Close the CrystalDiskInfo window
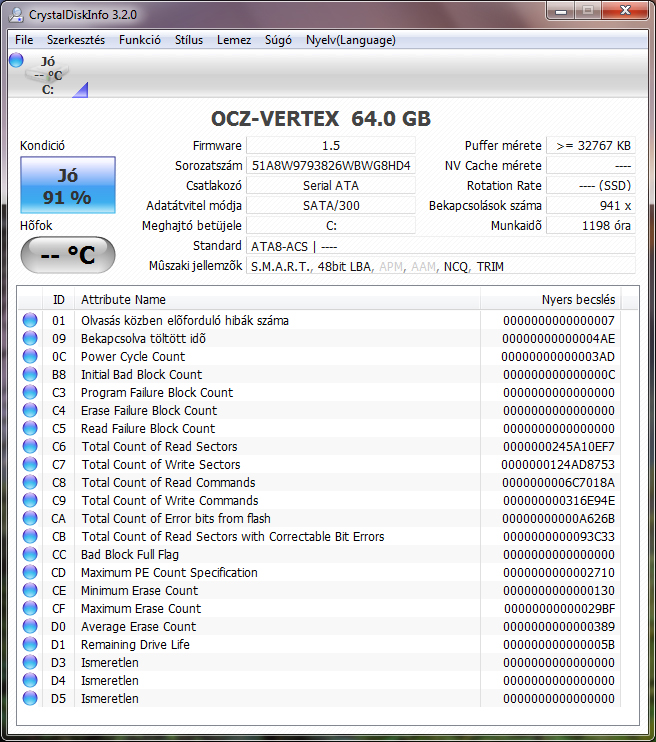Viewport: 656px width, 742px height. 625,10
